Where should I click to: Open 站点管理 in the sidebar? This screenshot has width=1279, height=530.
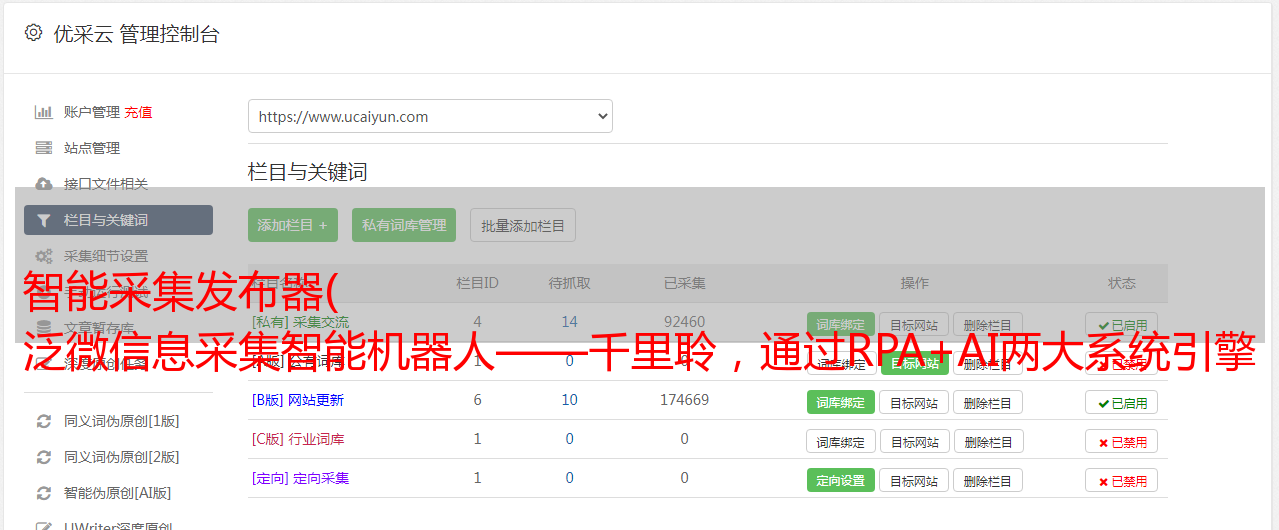(x=92, y=148)
